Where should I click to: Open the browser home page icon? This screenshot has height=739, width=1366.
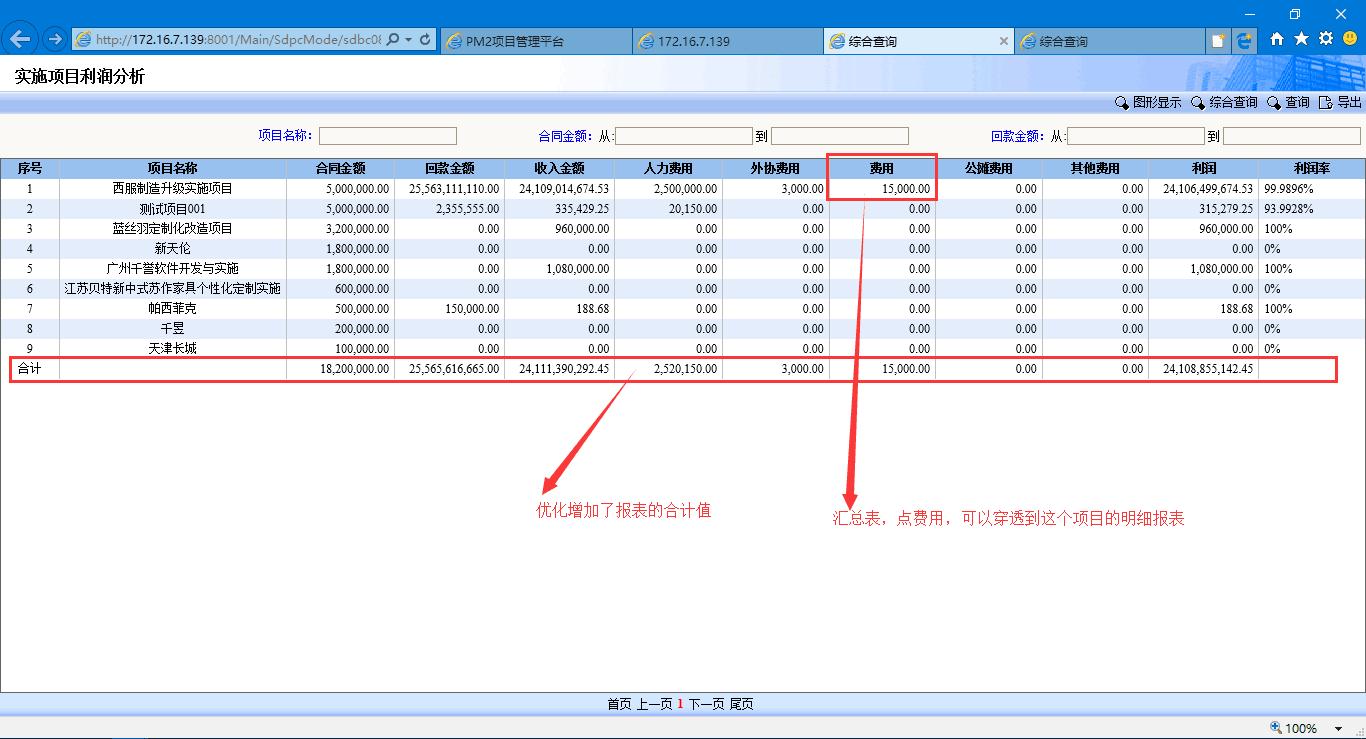1277,39
